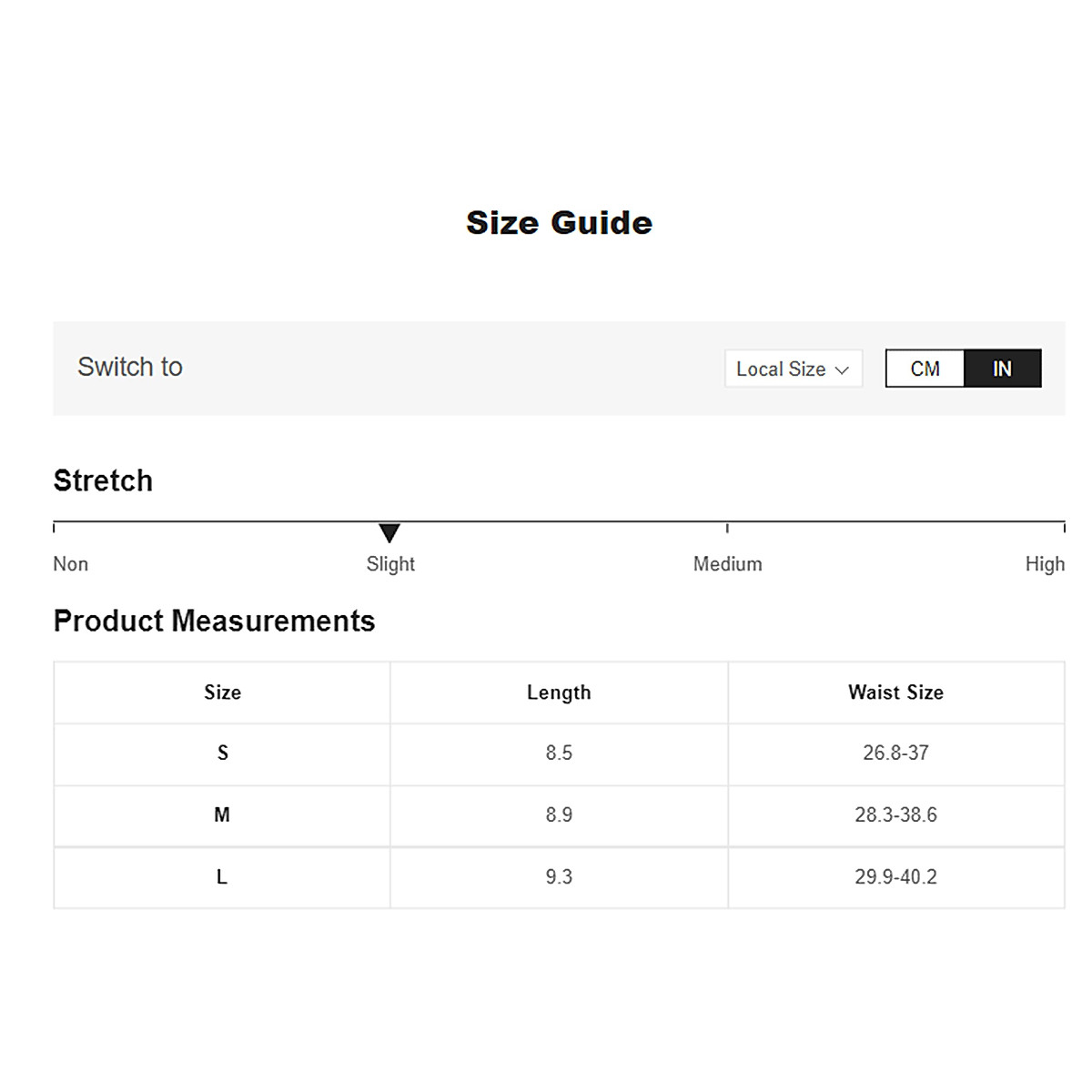Viewport: 1092px width, 1092px height.
Task: Click the Non stretch label
Action: tap(71, 564)
